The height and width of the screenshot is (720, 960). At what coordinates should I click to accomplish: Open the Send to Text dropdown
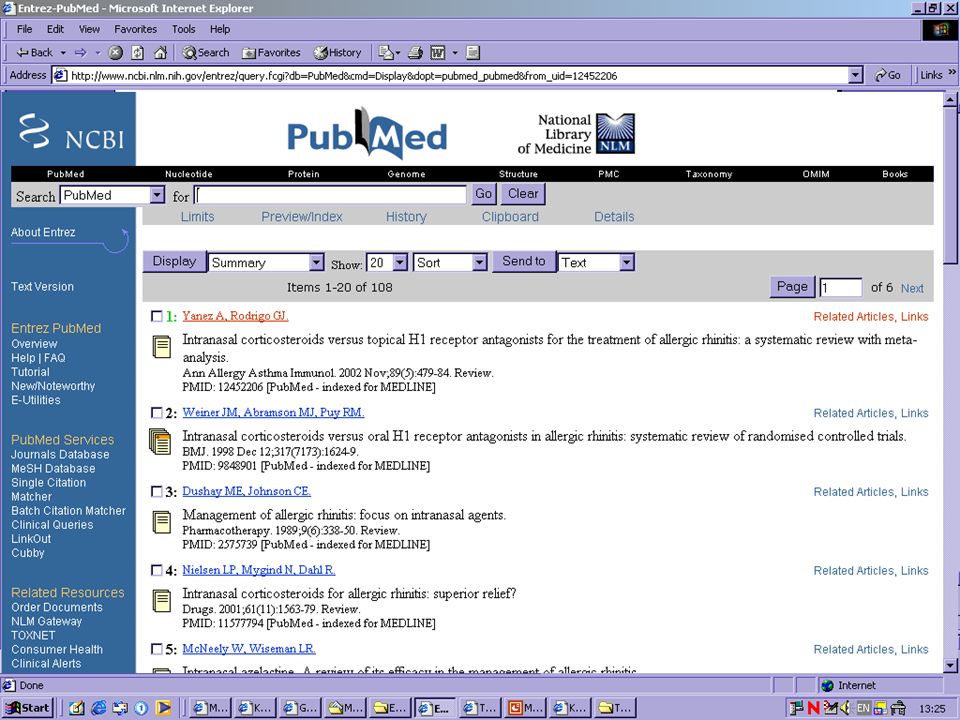(626, 263)
